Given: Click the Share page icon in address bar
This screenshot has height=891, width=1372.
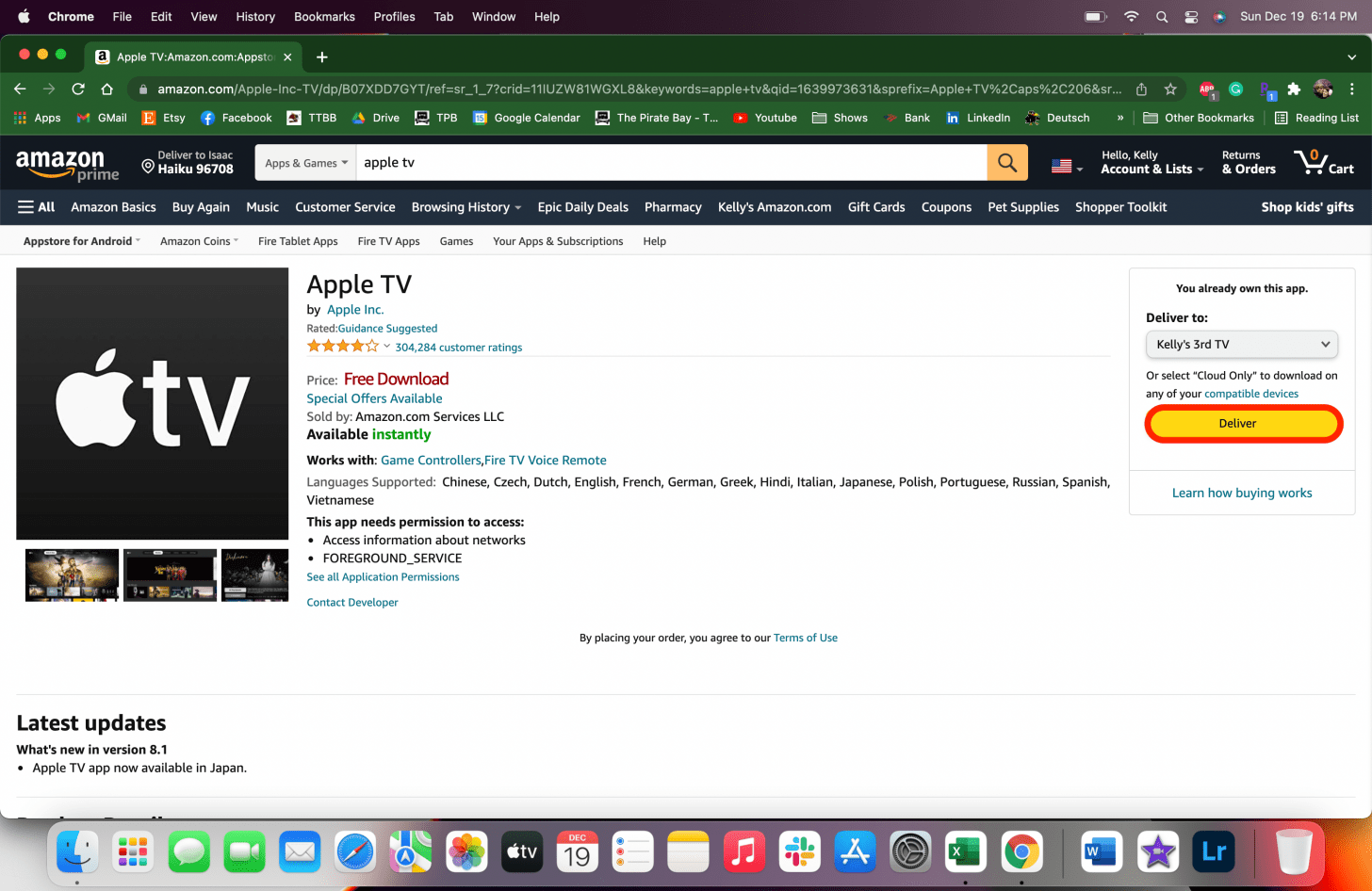Looking at the screenshot, I should [1141, 89].
